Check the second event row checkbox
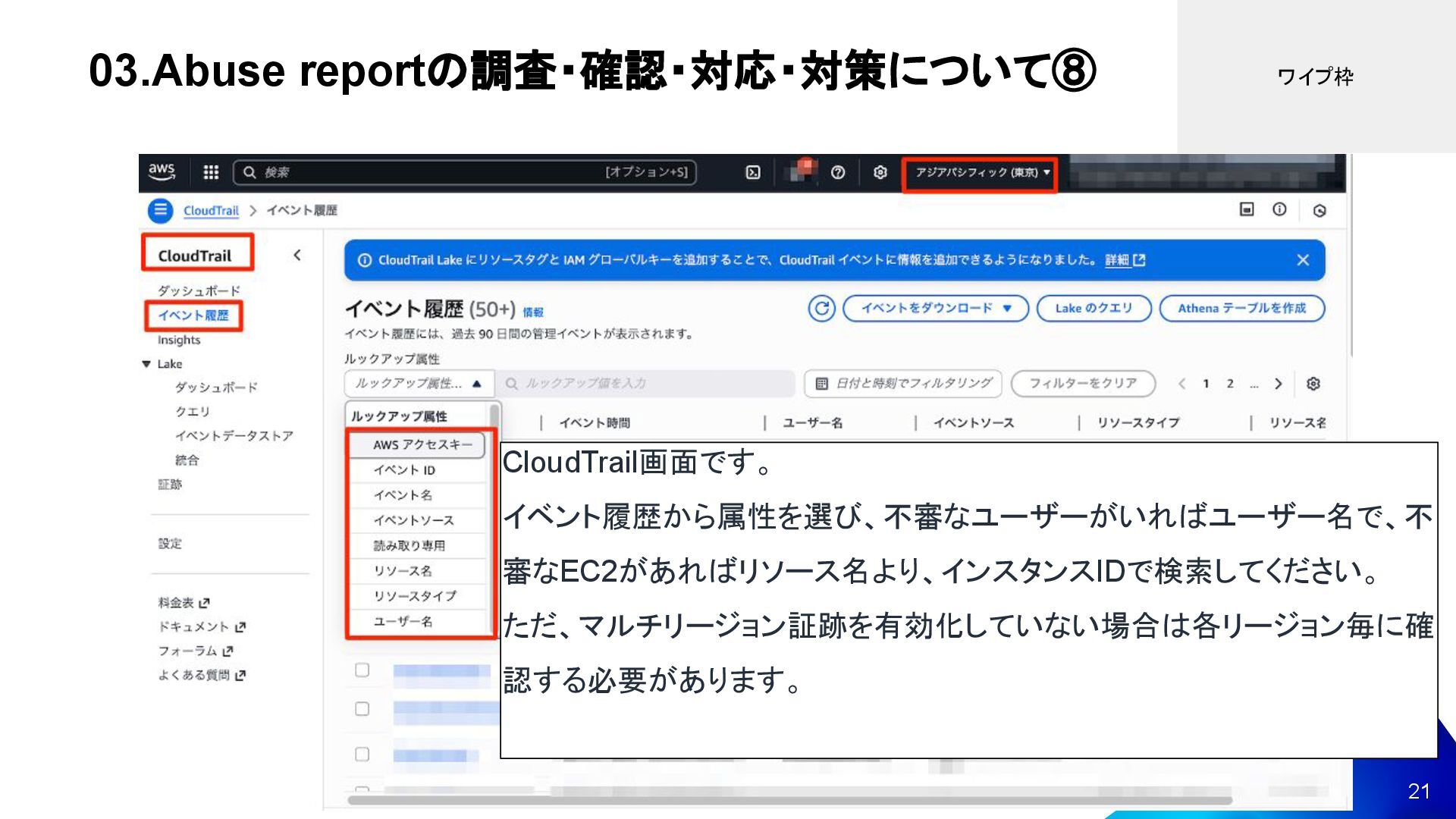The width and height of the screenshot is (1456, 819). tap(362, 709)
